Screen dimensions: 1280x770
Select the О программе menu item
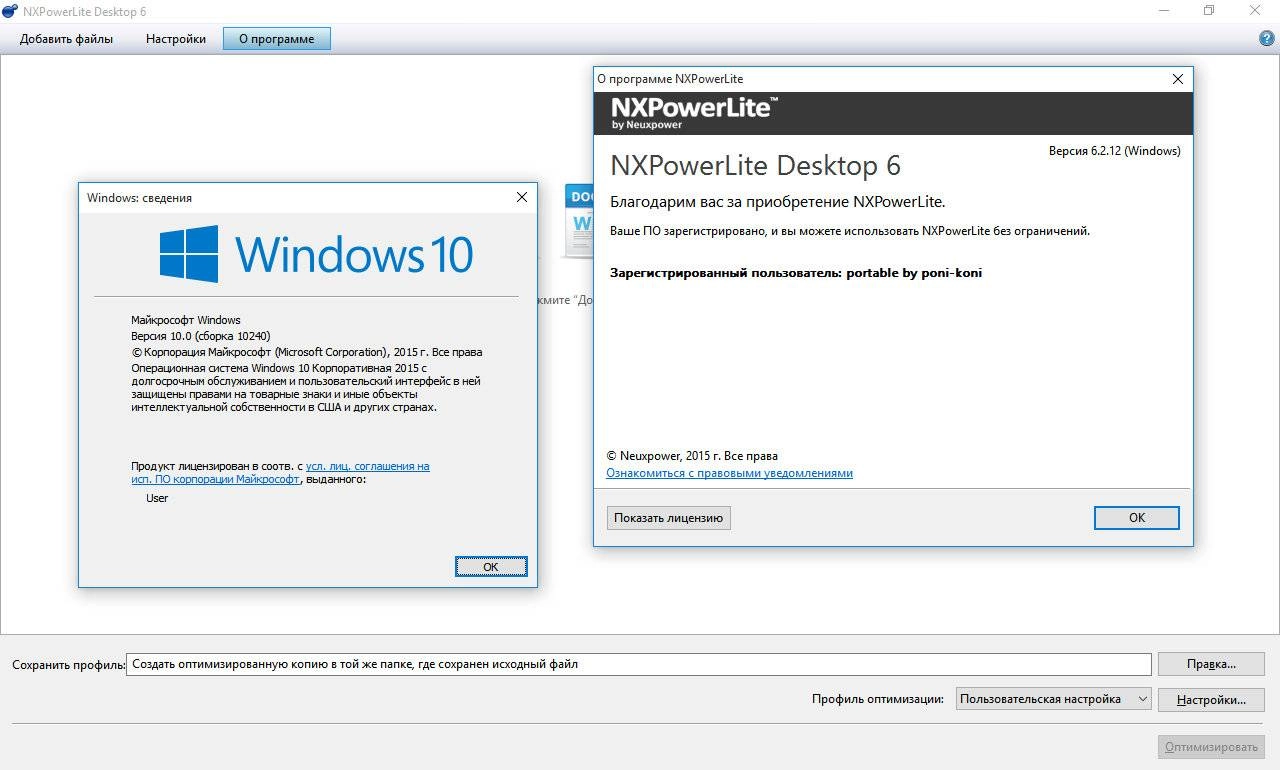coord(277,39)
